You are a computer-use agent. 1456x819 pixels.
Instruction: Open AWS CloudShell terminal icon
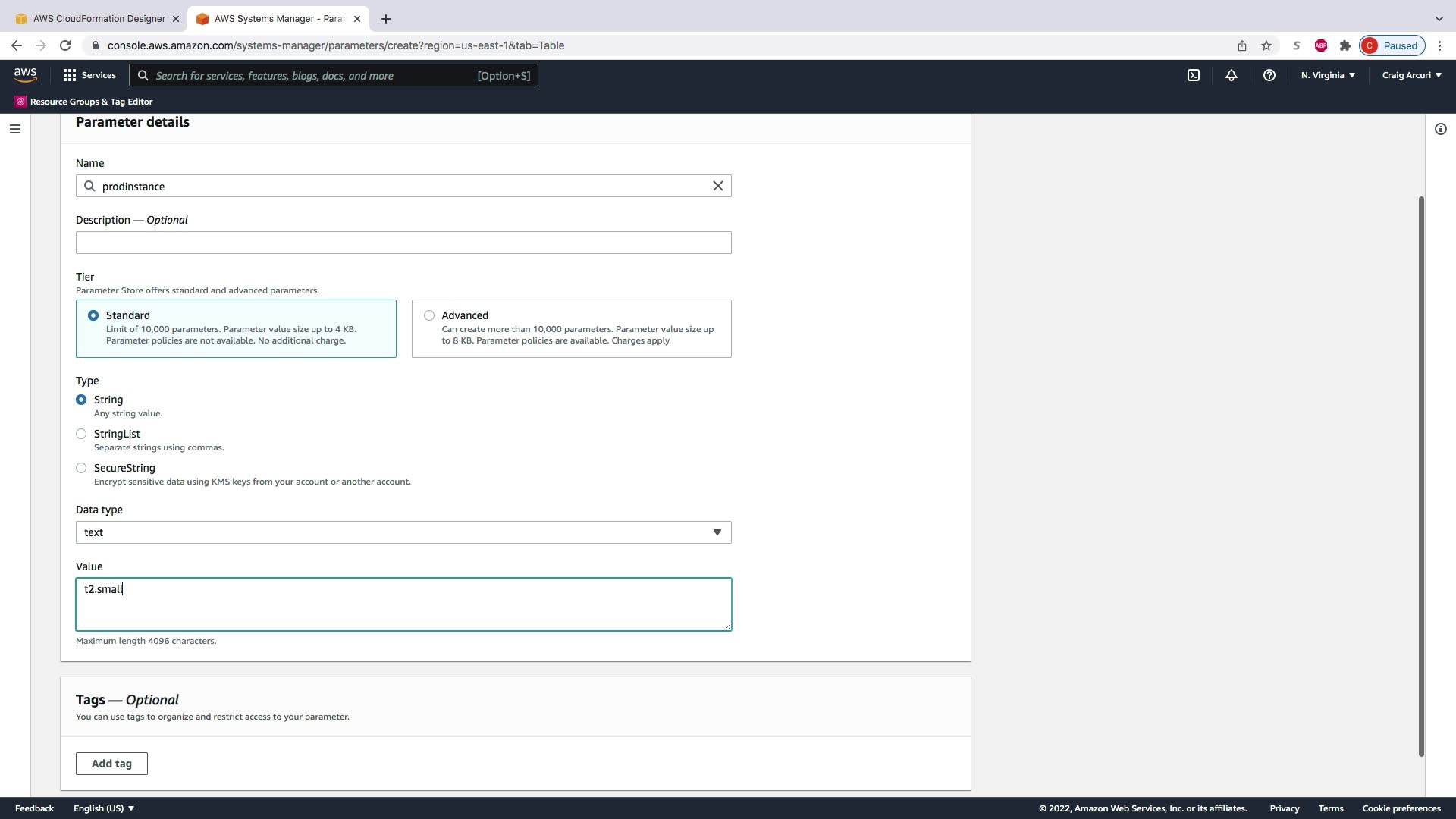pyautogui.click(x=1194, y=75)
